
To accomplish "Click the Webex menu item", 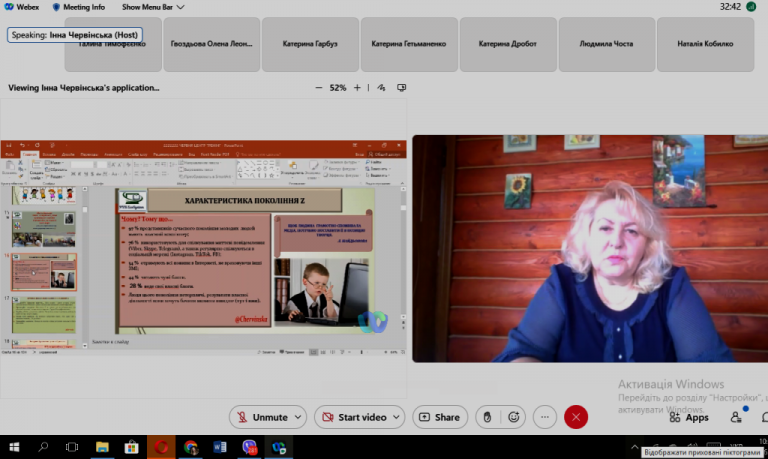I will point(22,7).
